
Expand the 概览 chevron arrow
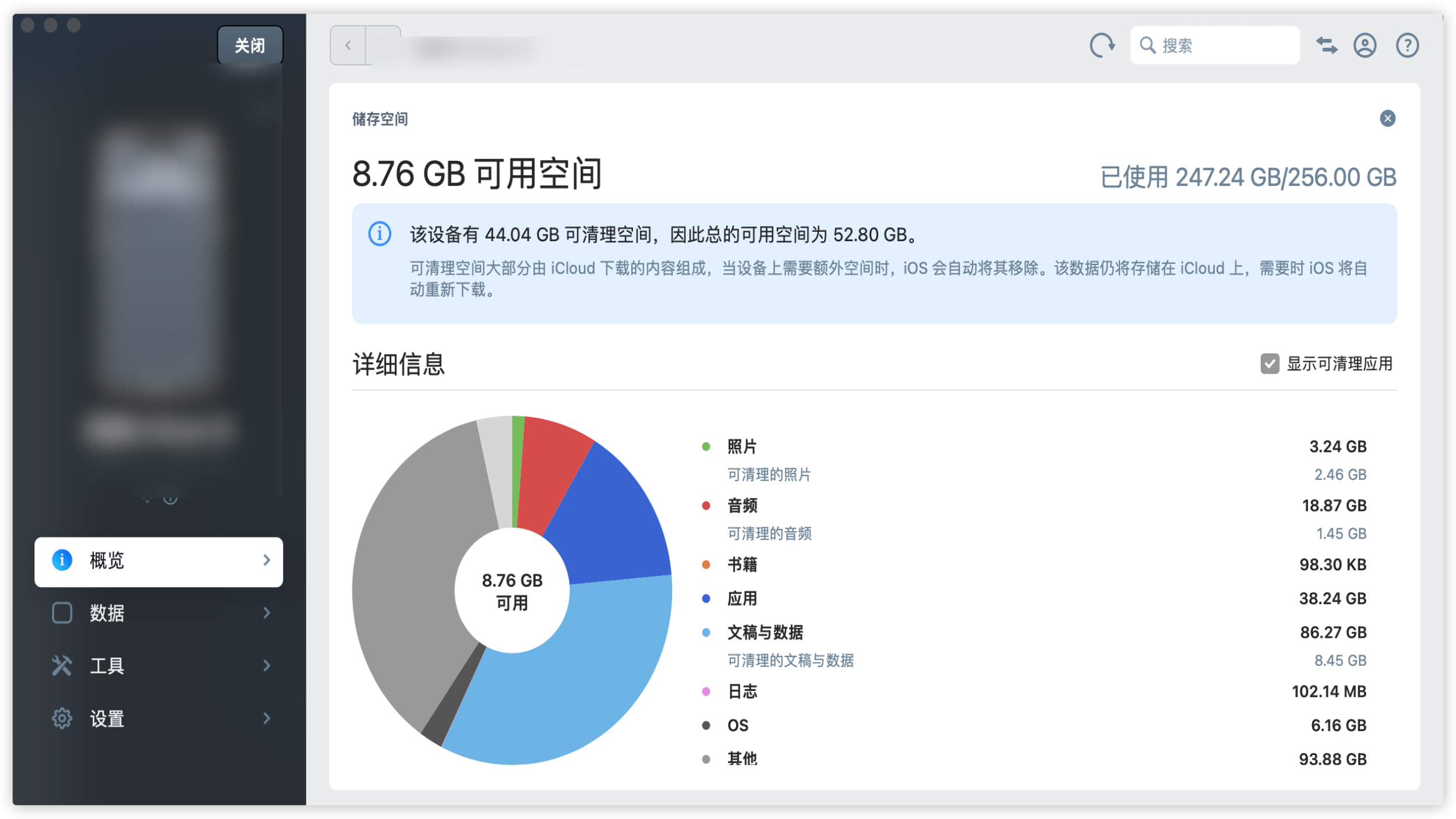267,560
